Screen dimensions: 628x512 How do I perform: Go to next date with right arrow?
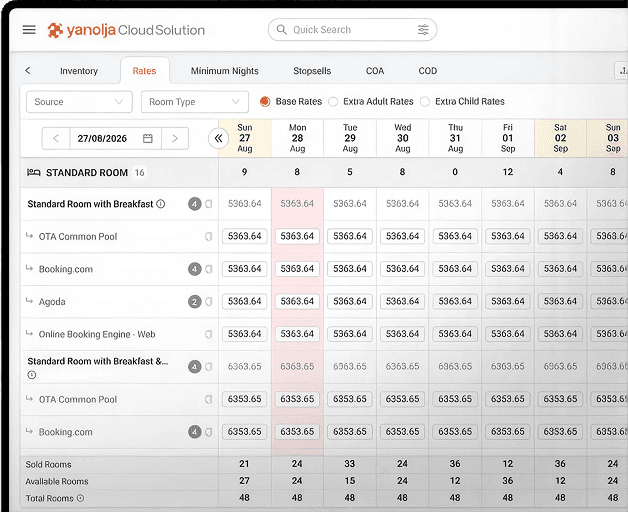tap(175, 138)
